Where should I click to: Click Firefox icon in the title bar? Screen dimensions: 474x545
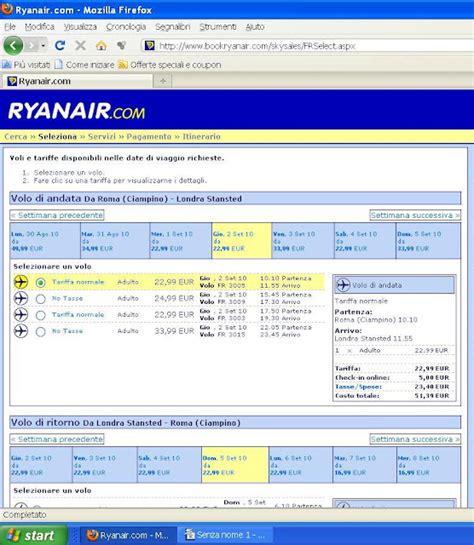(7, 9)
